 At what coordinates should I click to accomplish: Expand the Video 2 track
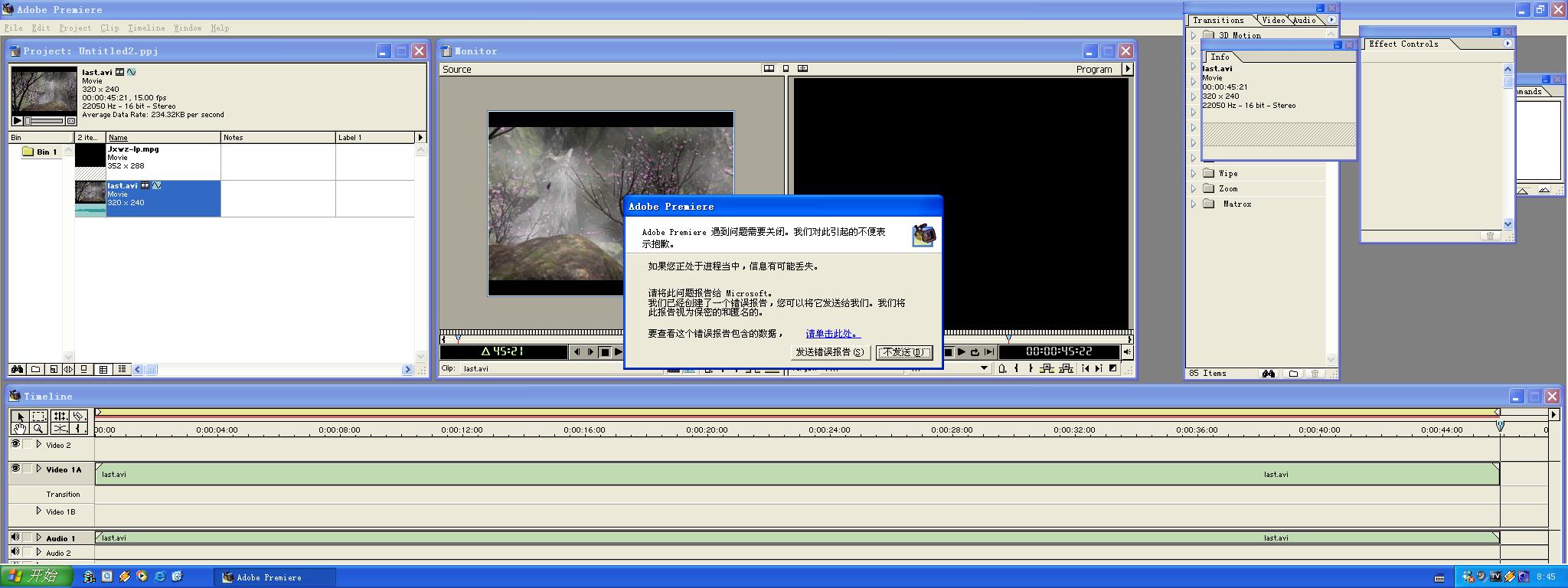click(39, 444)
